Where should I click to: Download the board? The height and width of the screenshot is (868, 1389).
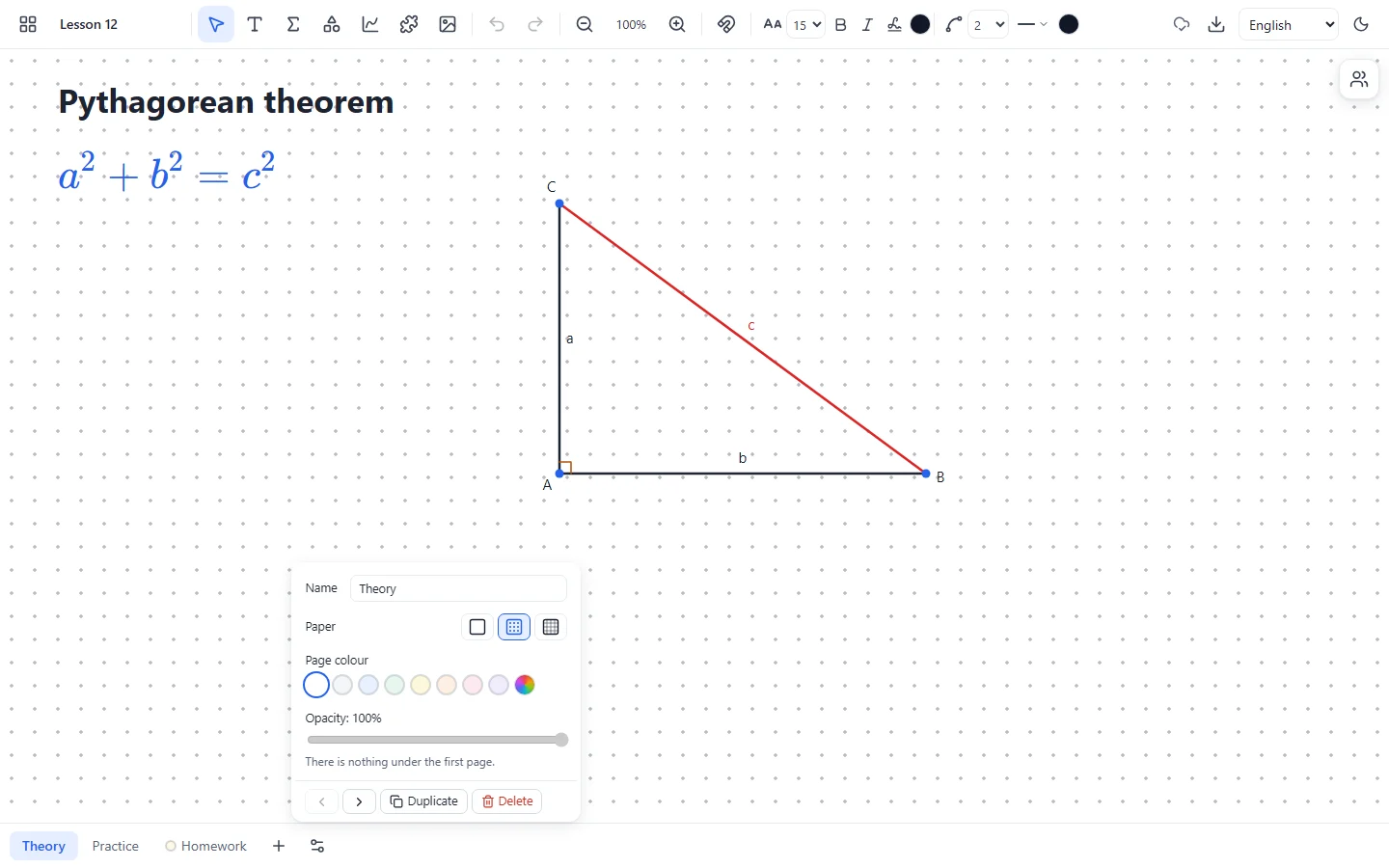(x=1216, y=24)
